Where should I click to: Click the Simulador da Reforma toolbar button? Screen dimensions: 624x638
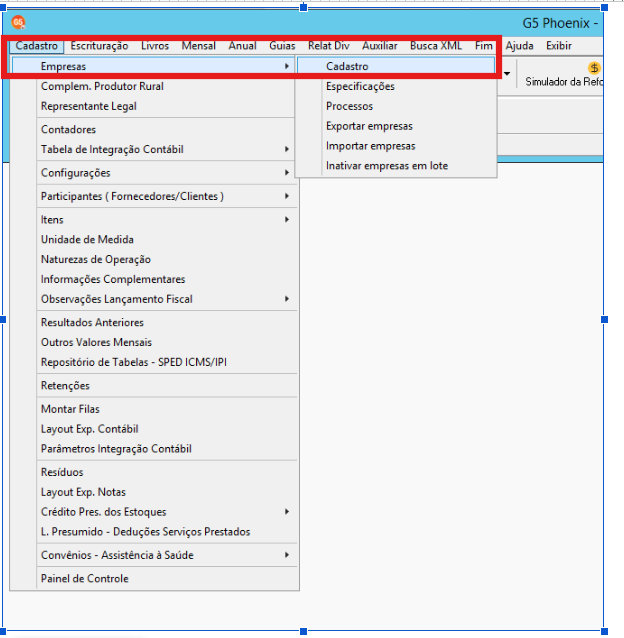coord(563,74)
